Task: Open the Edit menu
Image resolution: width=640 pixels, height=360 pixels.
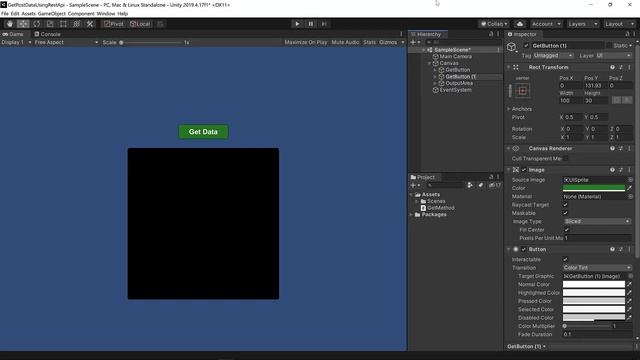Action: [x=15, y=13]
